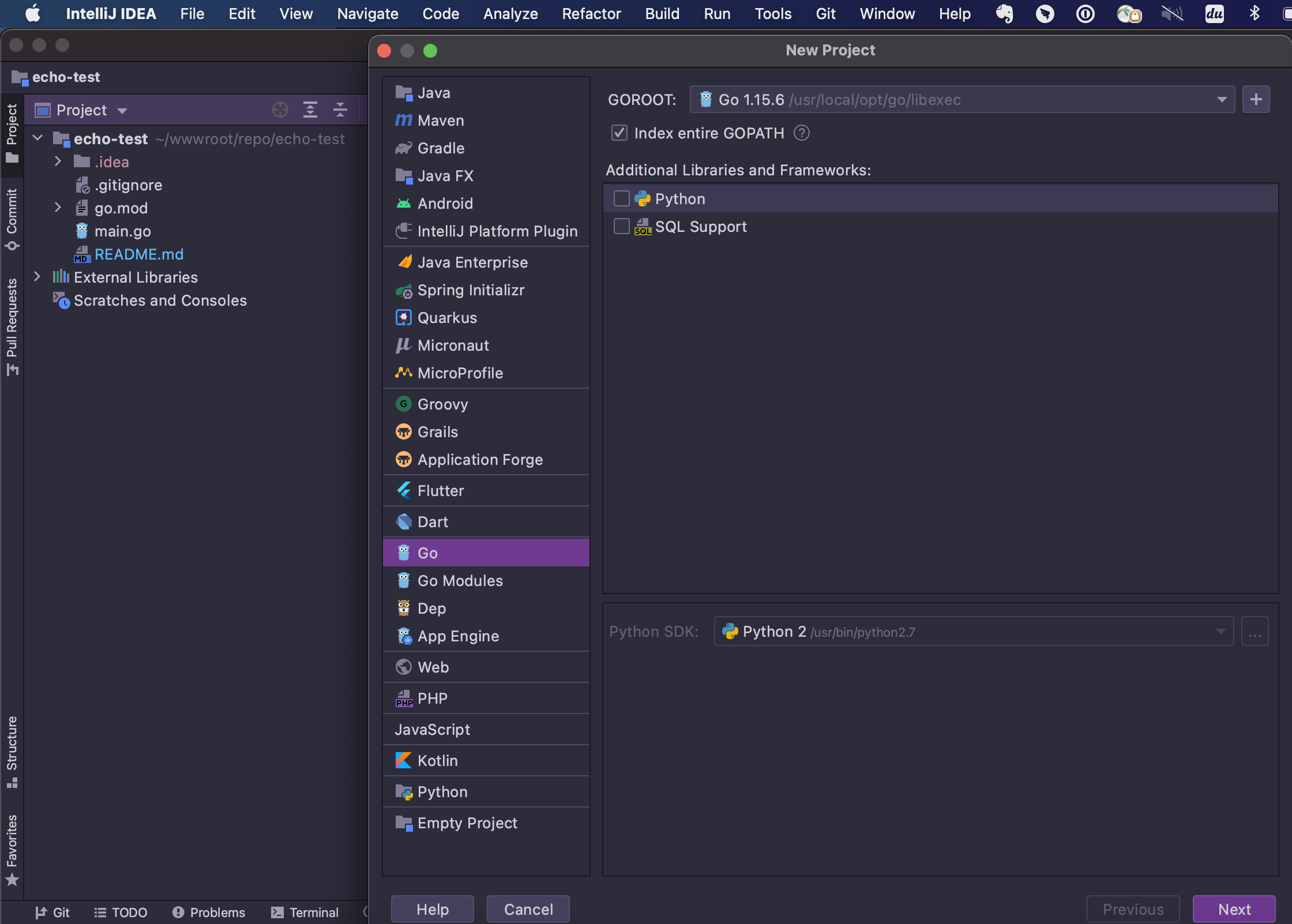Select Flutter project type
This screenshot has height=924, width=1292.
point(486,491)
